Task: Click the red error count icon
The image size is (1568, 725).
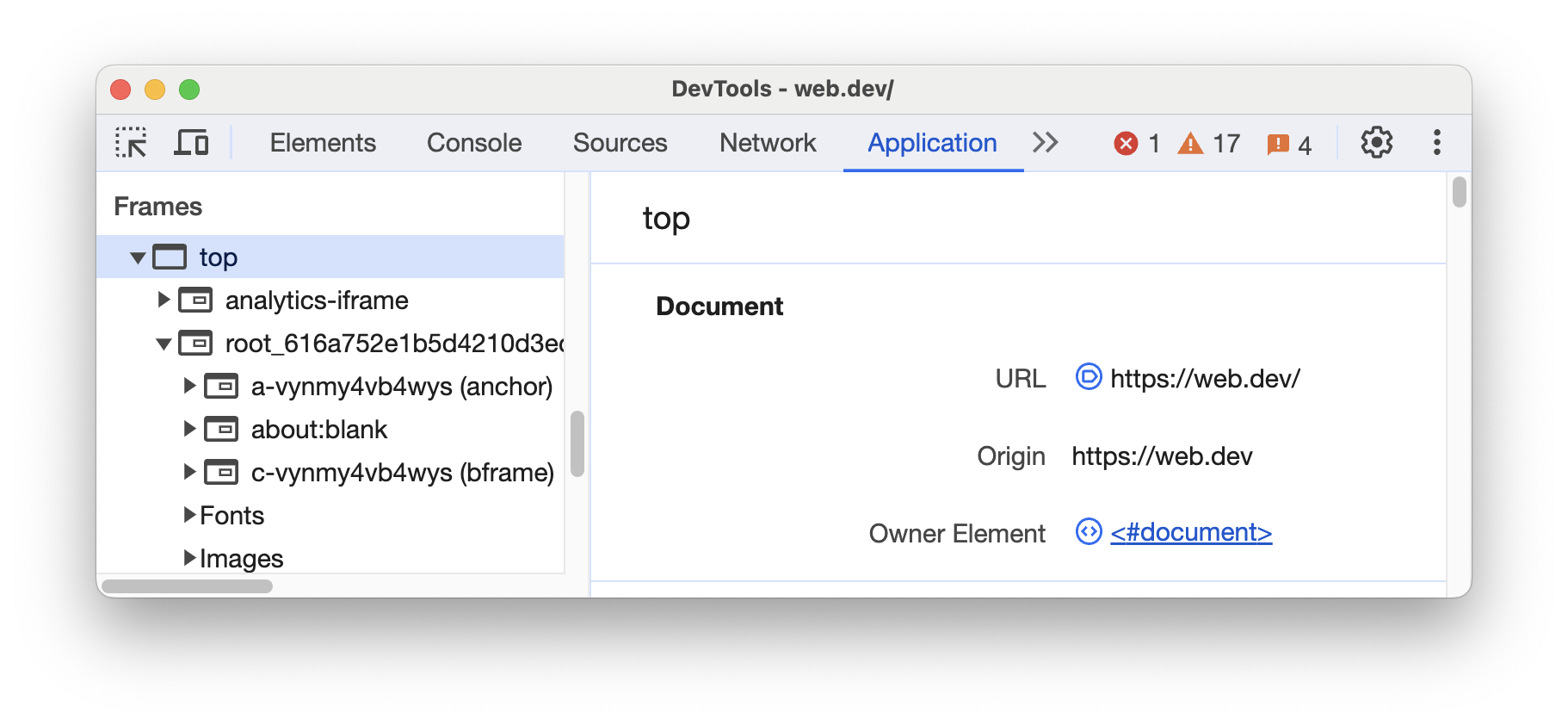Action: coord(1126,143)
